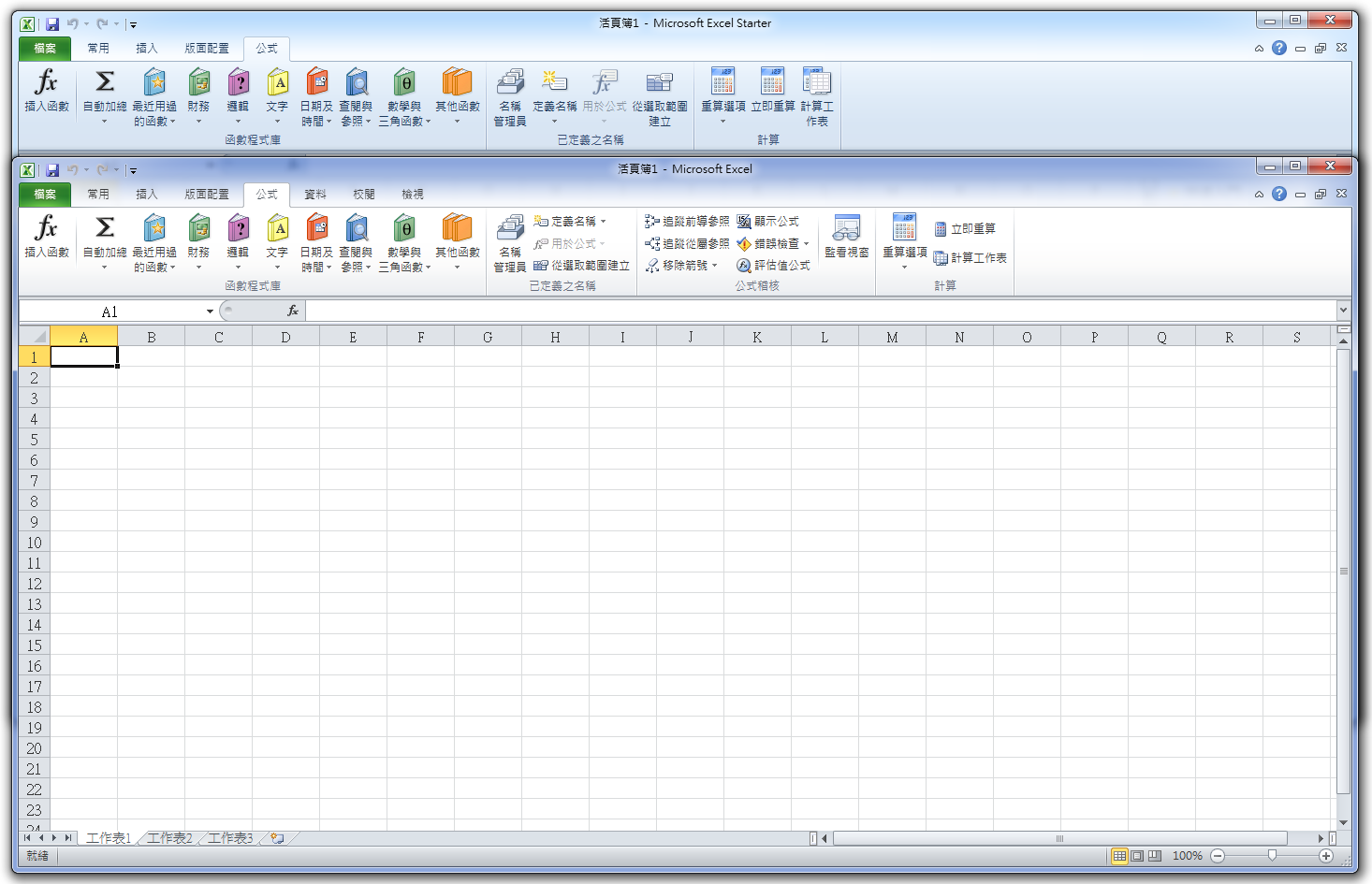1372x884 pixels.
Task: Click 計算工作表 in front Excel window
Action: click(x=971, y=258)
